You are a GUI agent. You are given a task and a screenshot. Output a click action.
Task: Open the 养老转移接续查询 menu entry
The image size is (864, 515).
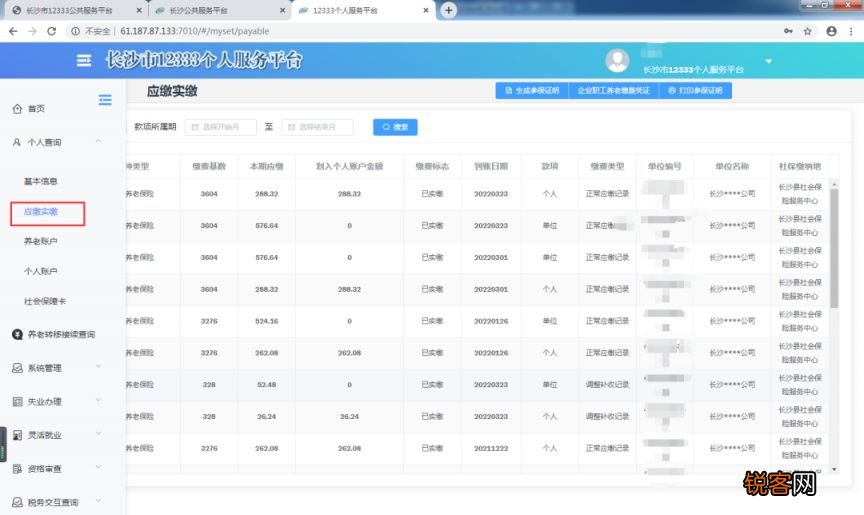61,334
